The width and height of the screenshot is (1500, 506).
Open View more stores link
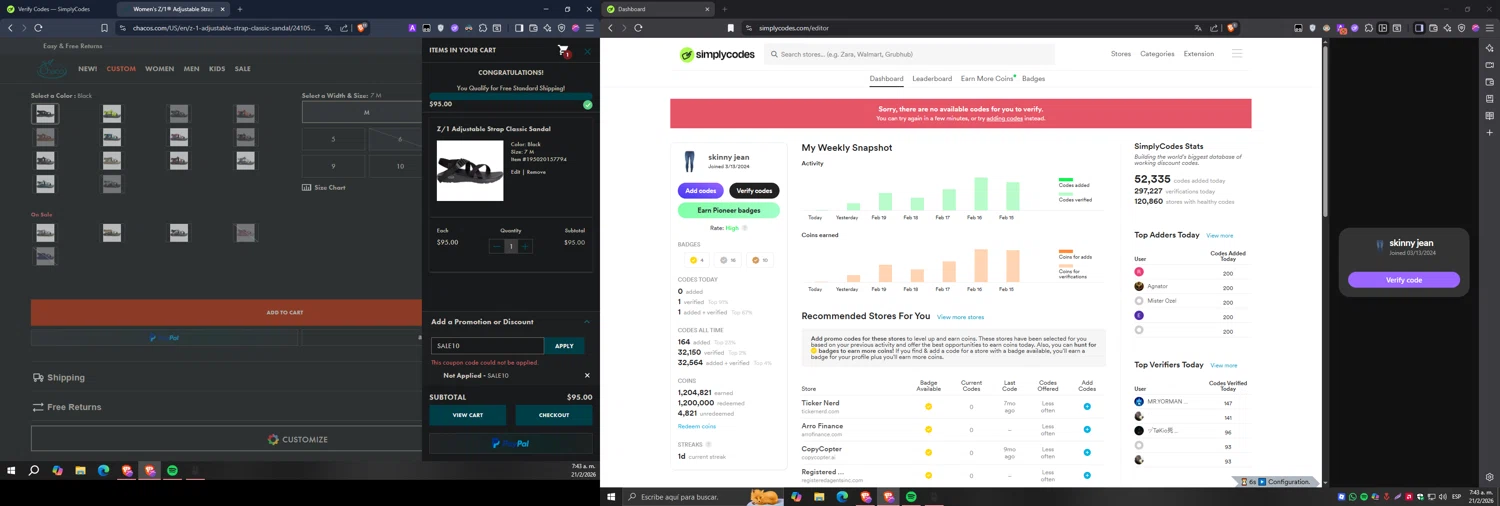point(960,317)
